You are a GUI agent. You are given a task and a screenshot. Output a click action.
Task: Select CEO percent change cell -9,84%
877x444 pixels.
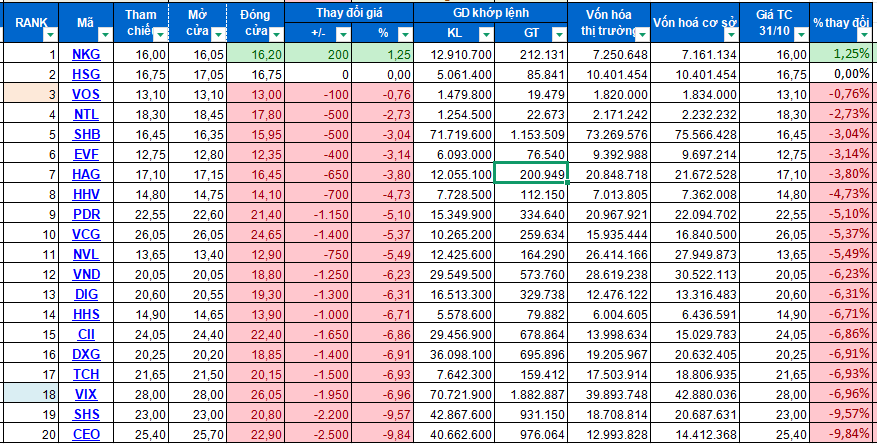(841, 434)
